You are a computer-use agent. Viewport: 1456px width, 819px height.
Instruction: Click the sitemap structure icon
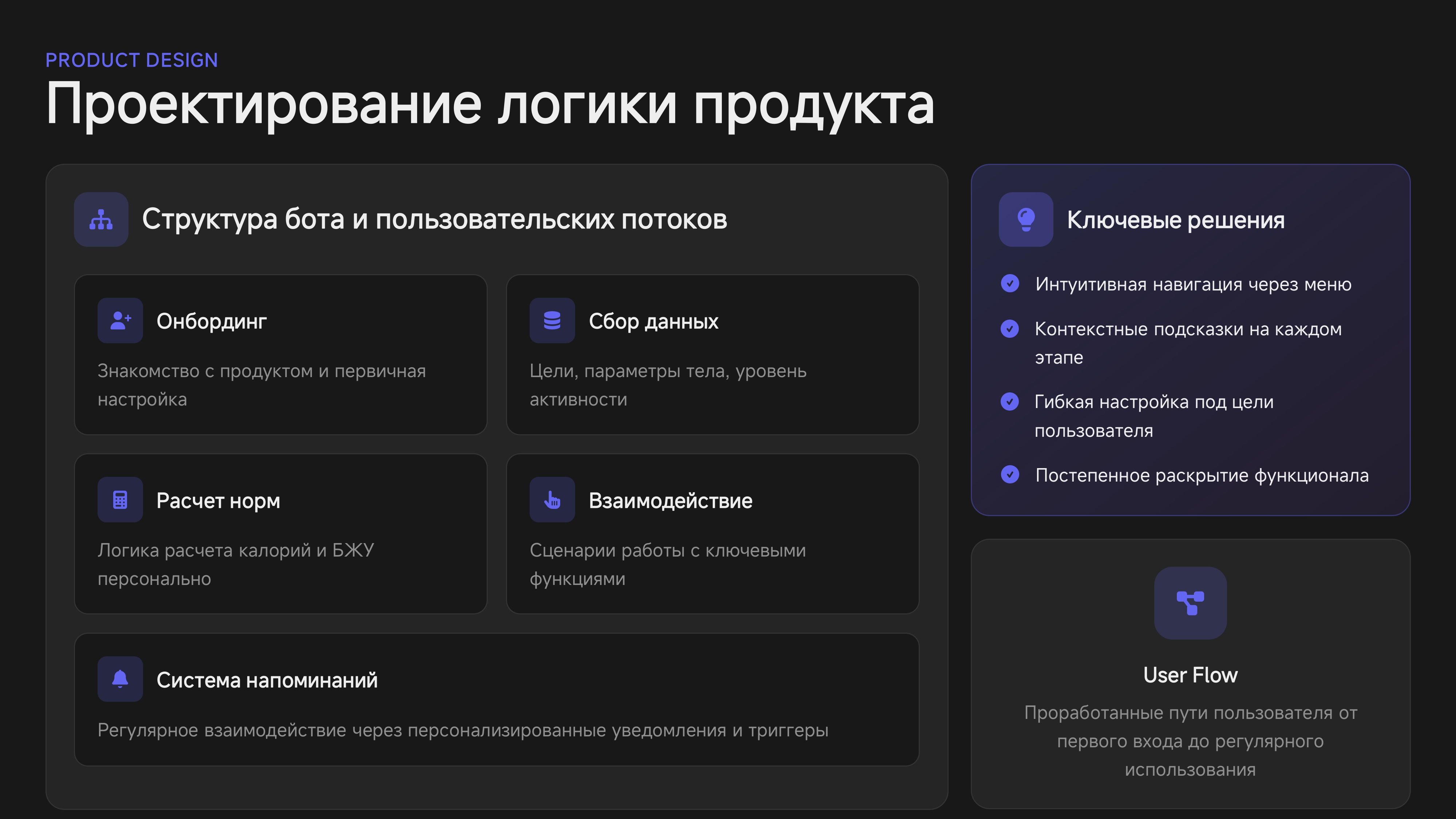101,219
